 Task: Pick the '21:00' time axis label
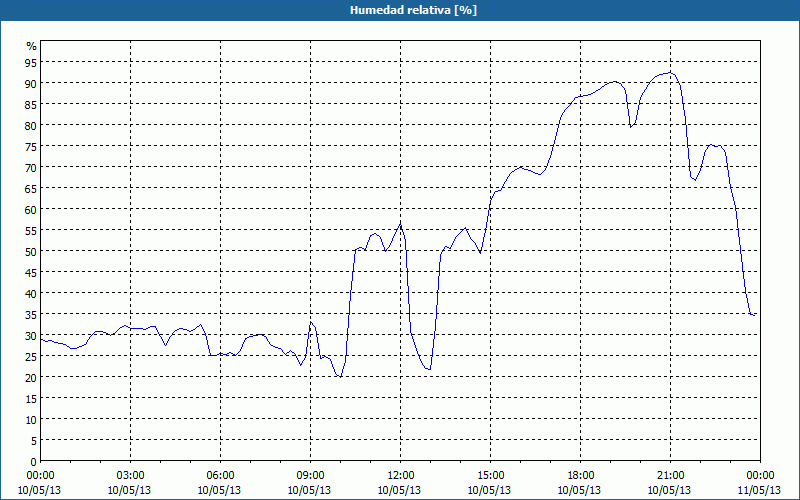[x=670, y=476]
